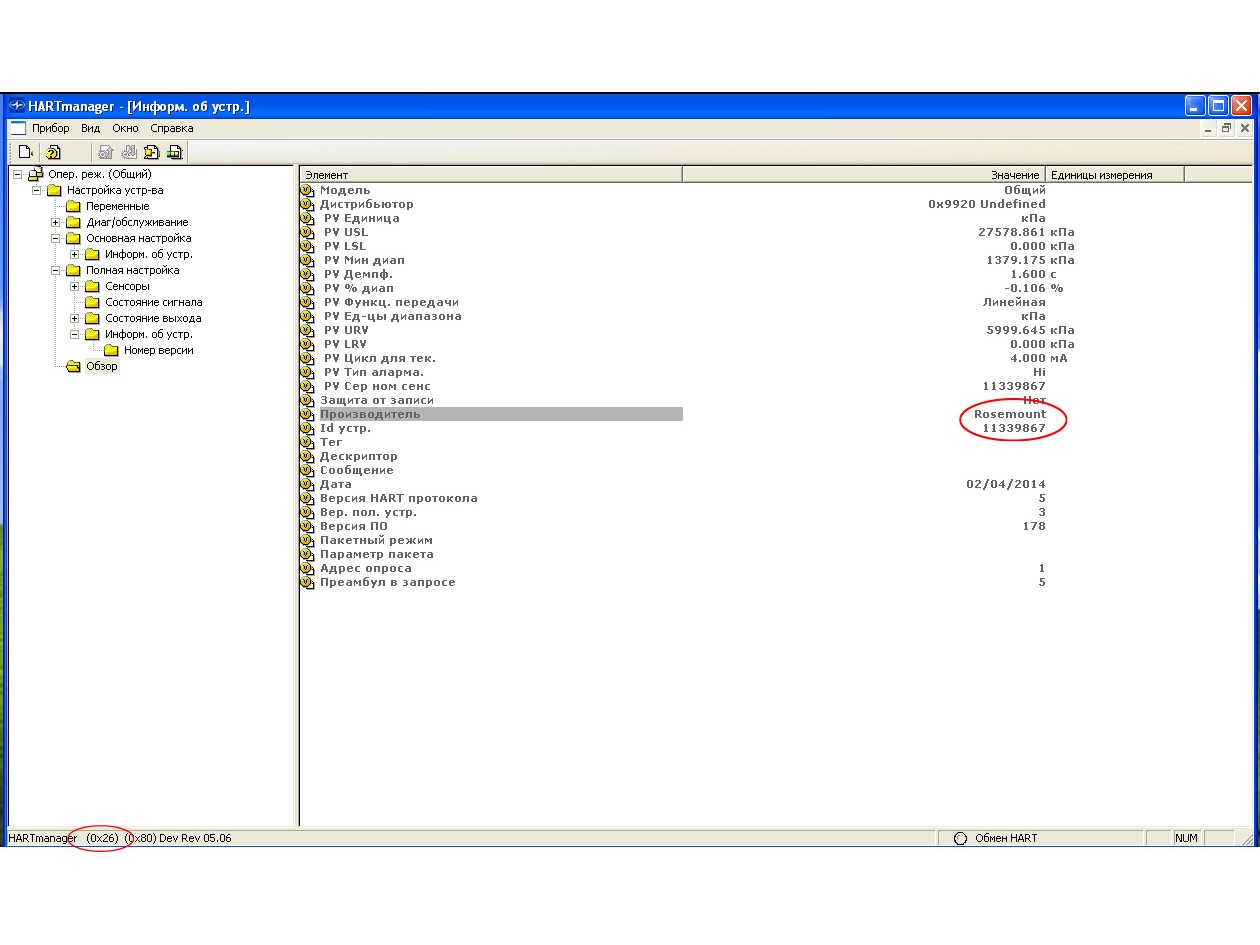
Task: Click the variable icon beside Производитель row
Action: (x=307, y=414)
